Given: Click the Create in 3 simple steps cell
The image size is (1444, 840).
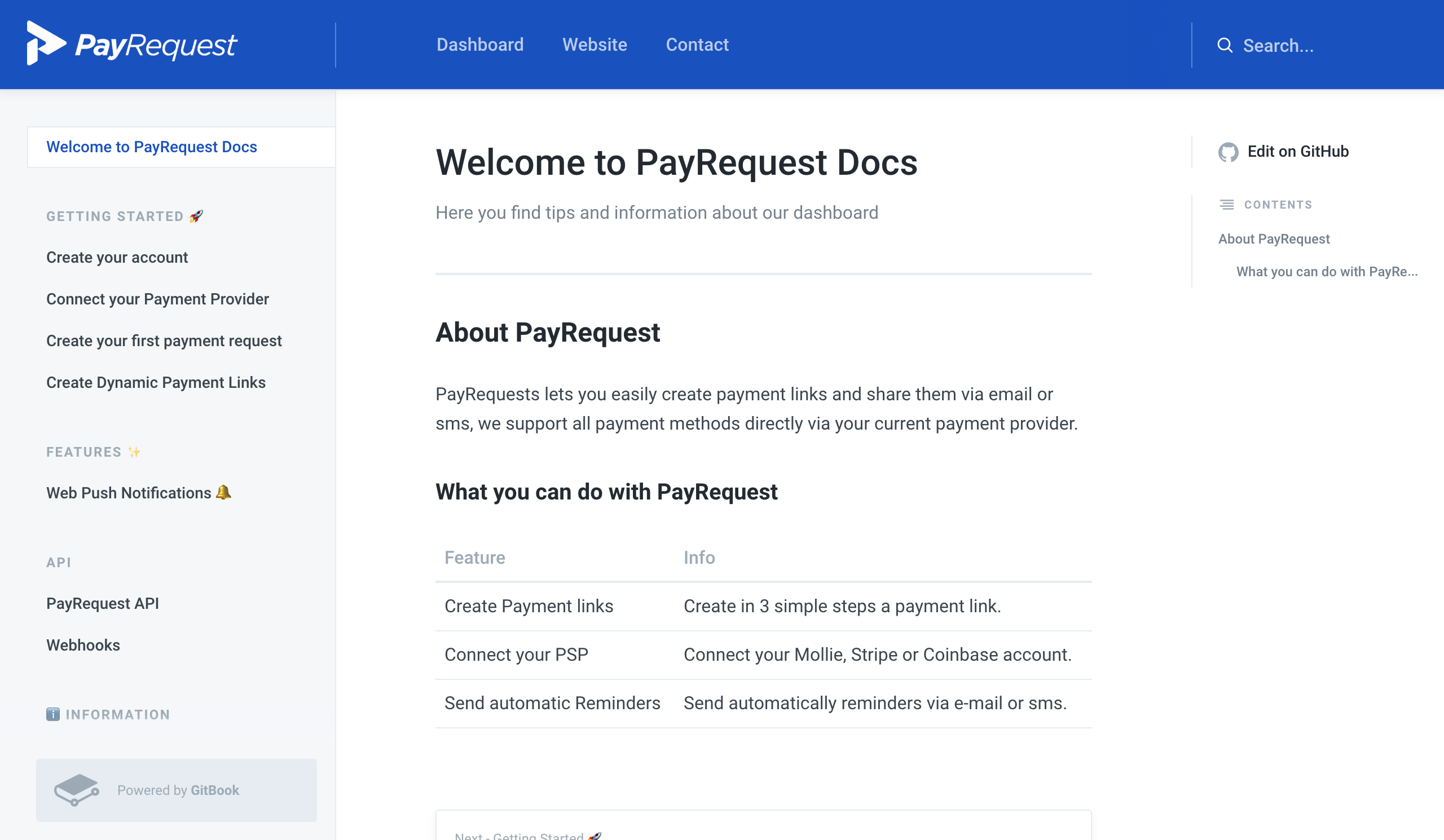Looking at the screenshot, I should click(842, 607).
